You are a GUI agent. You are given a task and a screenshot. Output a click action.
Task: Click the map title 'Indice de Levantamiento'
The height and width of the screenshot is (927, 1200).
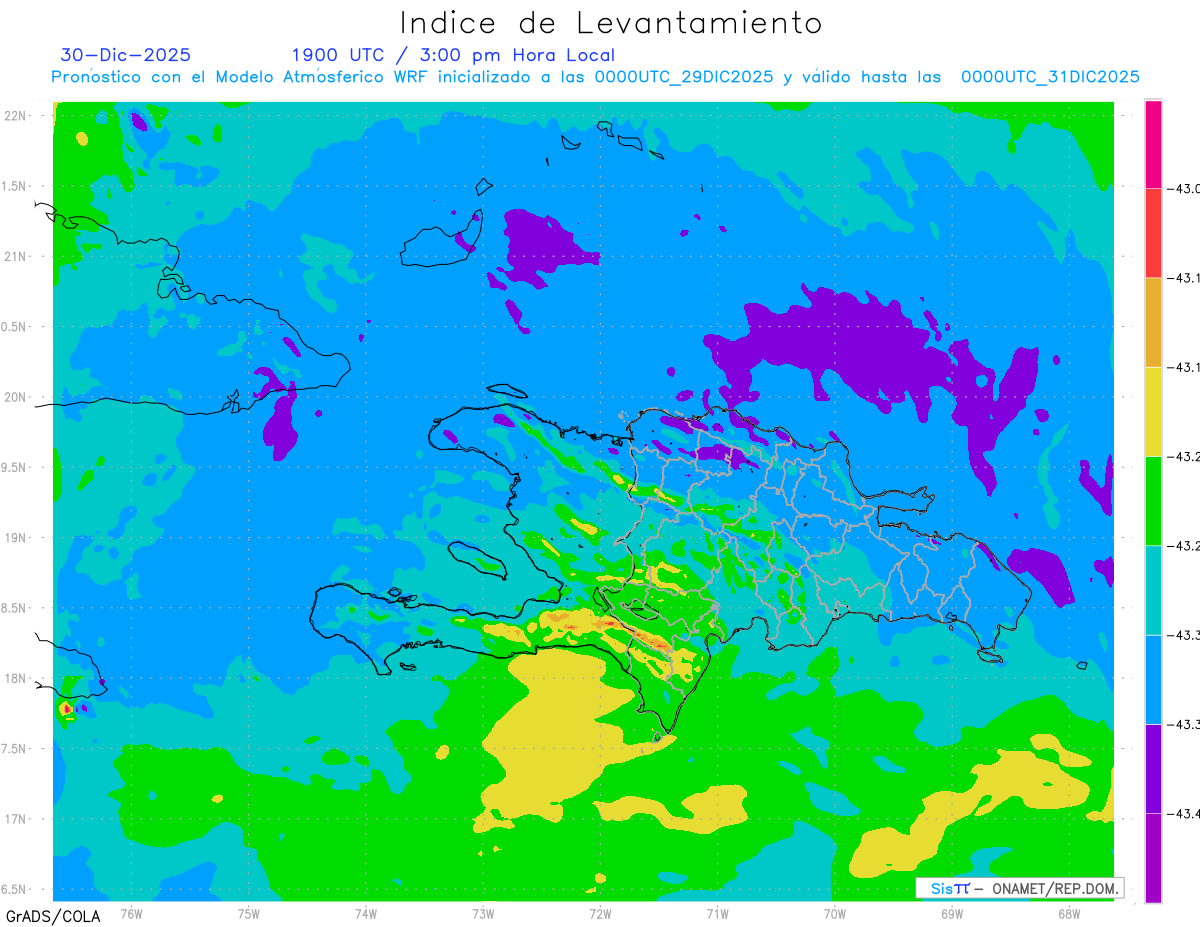(x=611, y=22)
